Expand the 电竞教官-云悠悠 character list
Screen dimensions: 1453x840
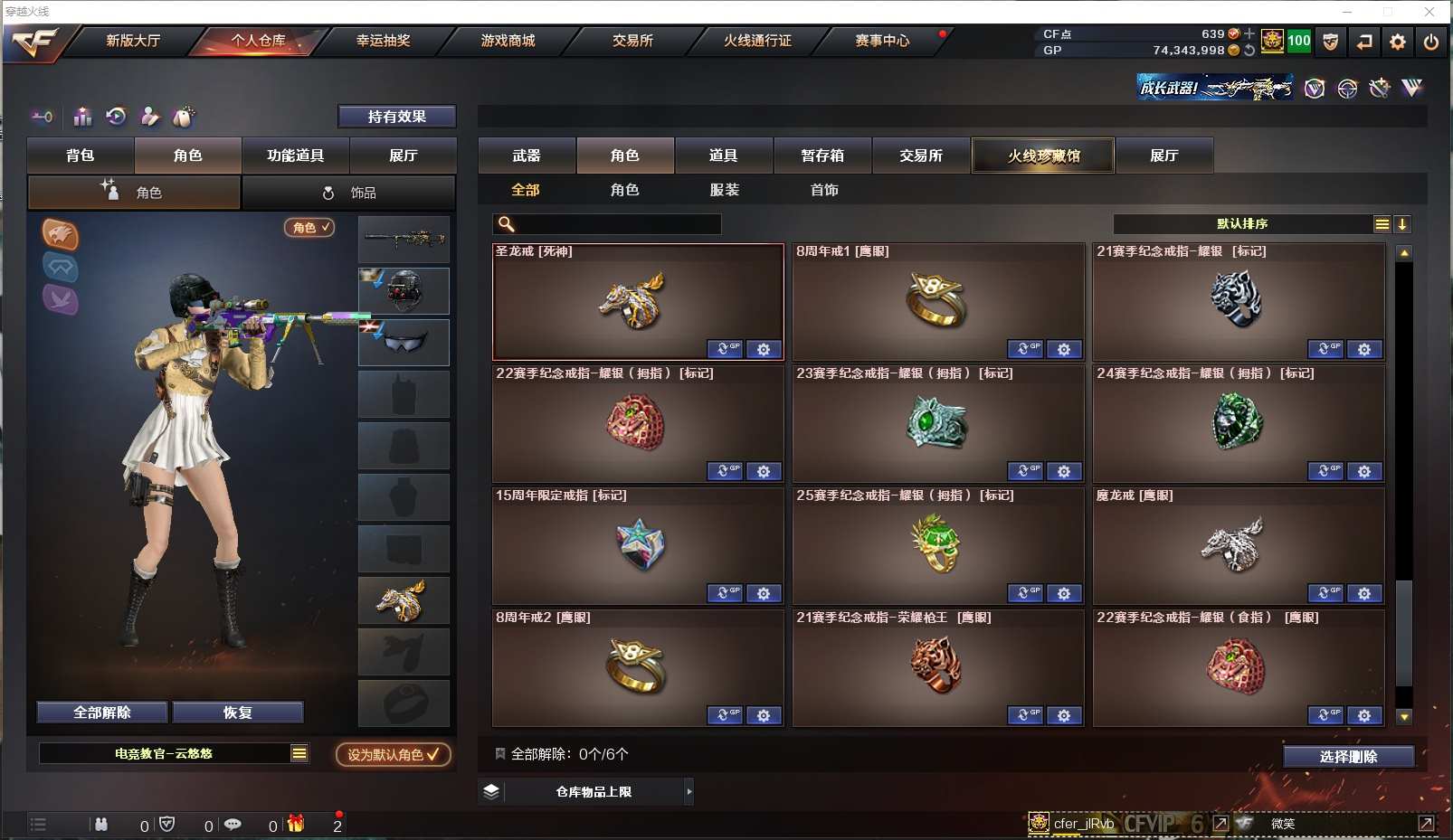point(299,753)
